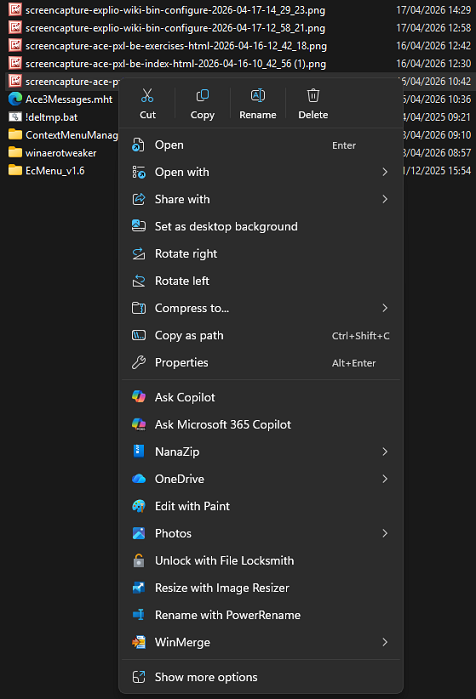476x699 pixels.
Task: Expand the NanaZip submenu arrow
Action: (x=385, y=452)
